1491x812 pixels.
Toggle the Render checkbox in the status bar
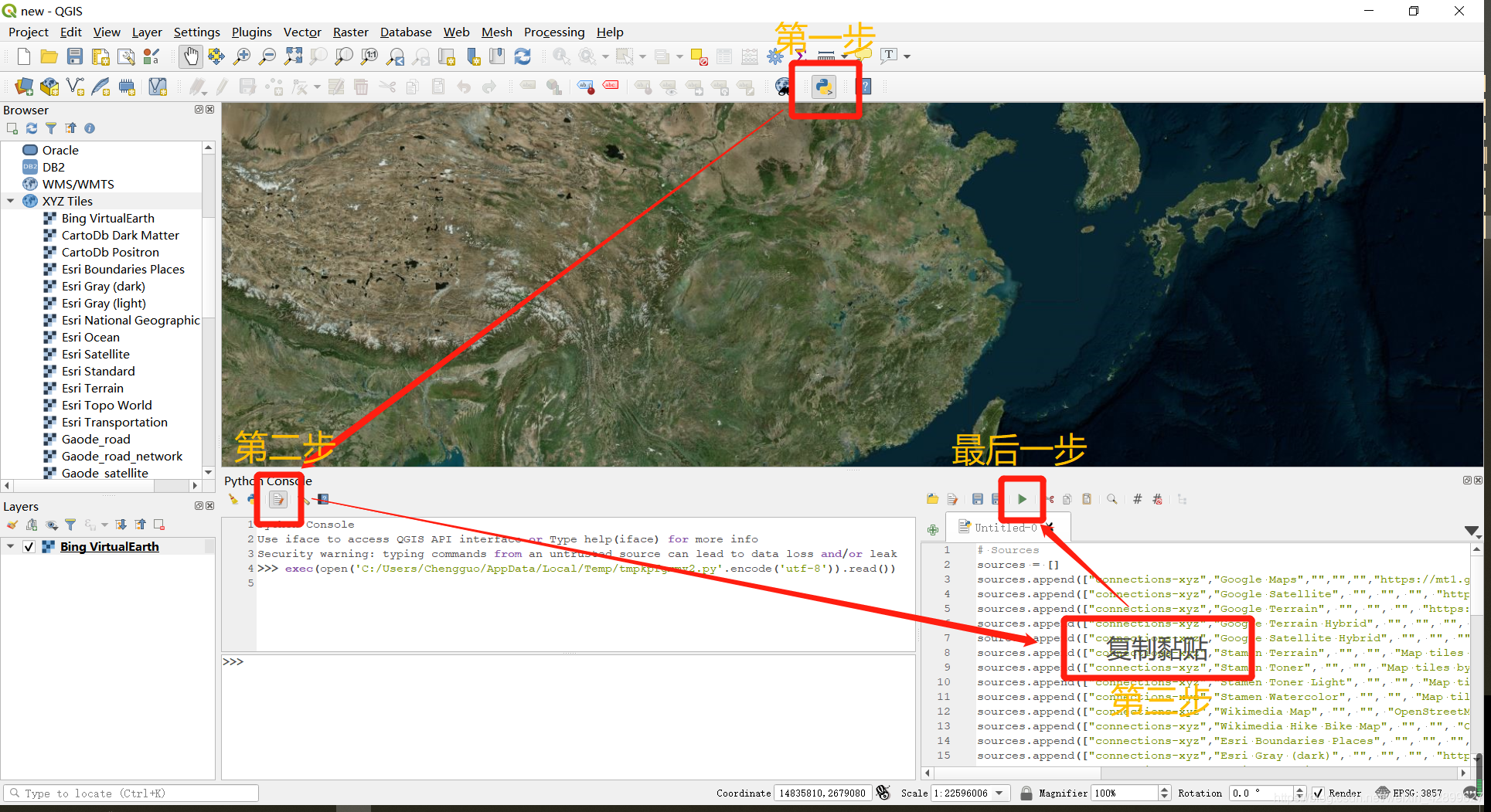click(x=1318, y=793)
